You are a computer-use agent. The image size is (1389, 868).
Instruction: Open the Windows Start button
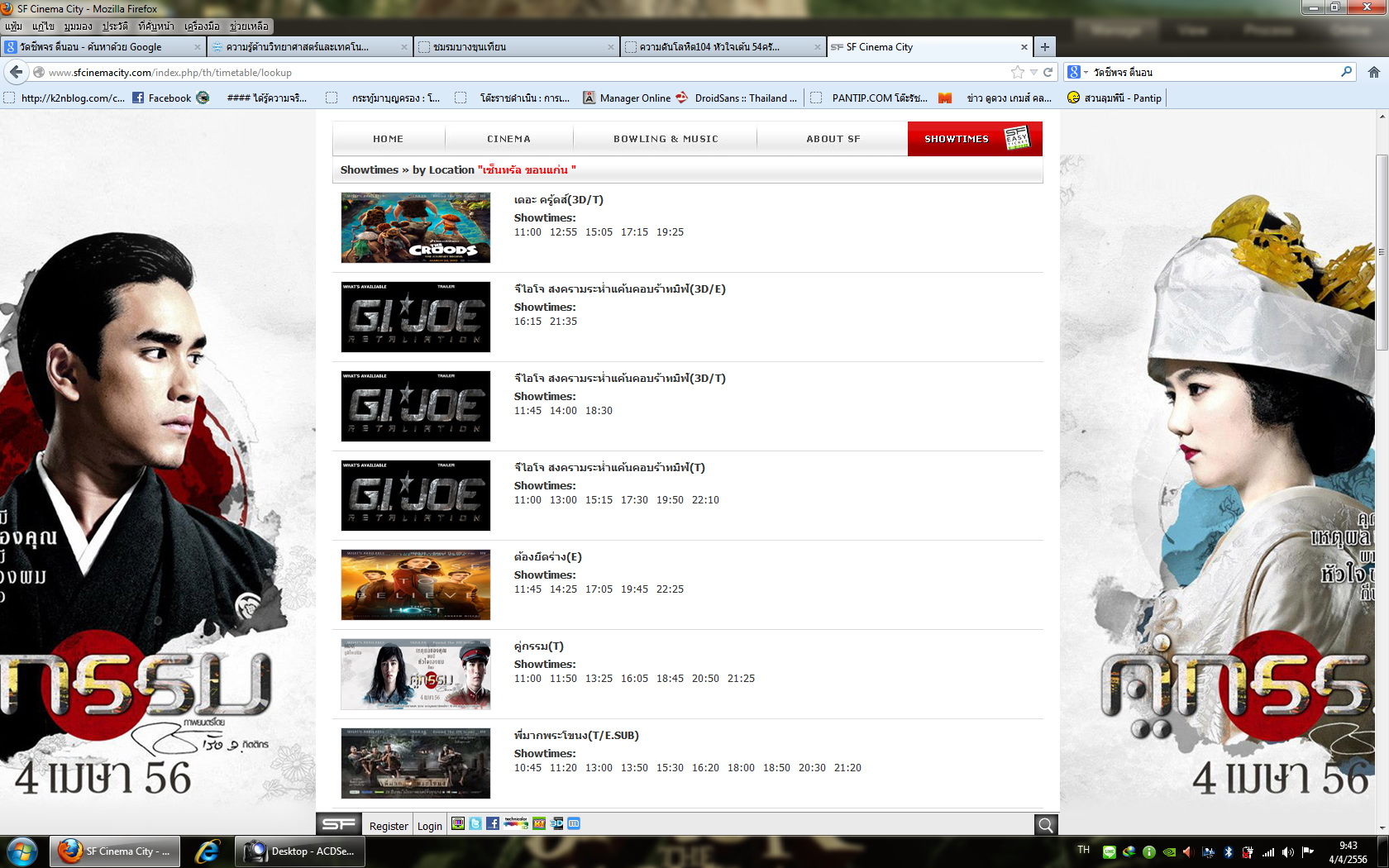coord(22,851)
